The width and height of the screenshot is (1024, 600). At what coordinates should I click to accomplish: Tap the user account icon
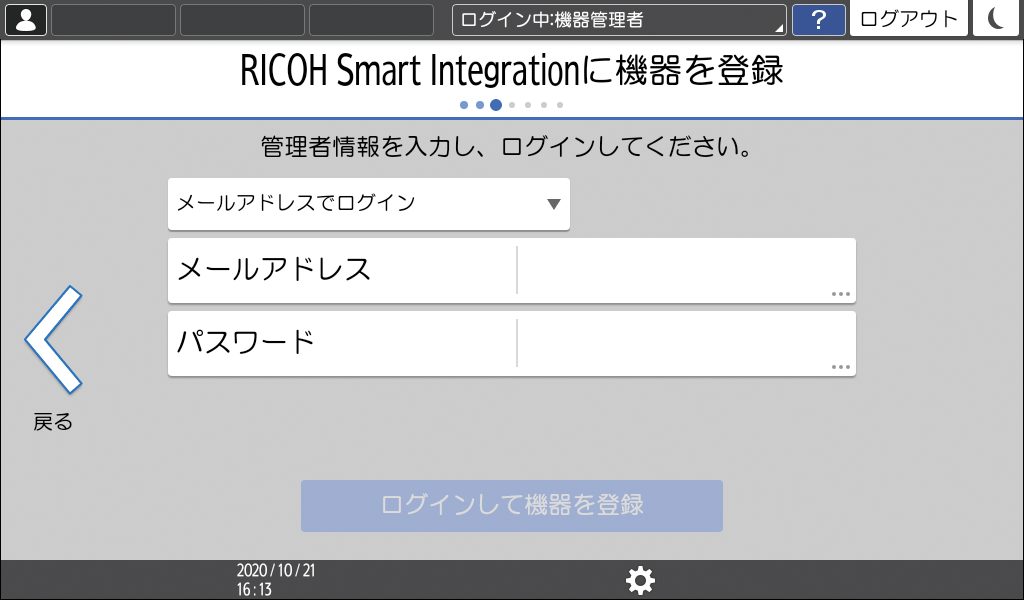[x=25, y=20]
